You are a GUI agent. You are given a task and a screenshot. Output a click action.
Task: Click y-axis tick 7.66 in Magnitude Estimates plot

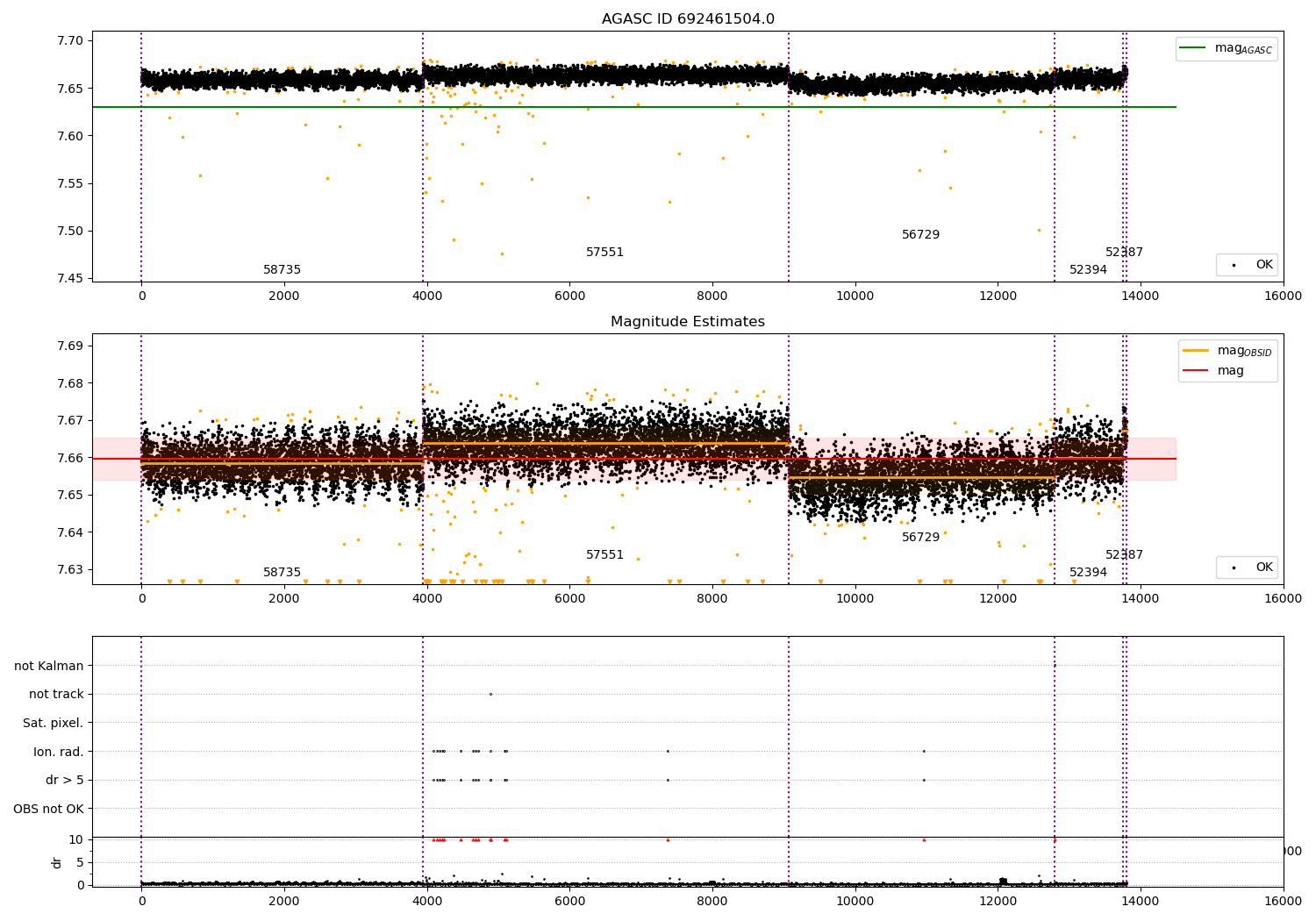tap(70, 458)
